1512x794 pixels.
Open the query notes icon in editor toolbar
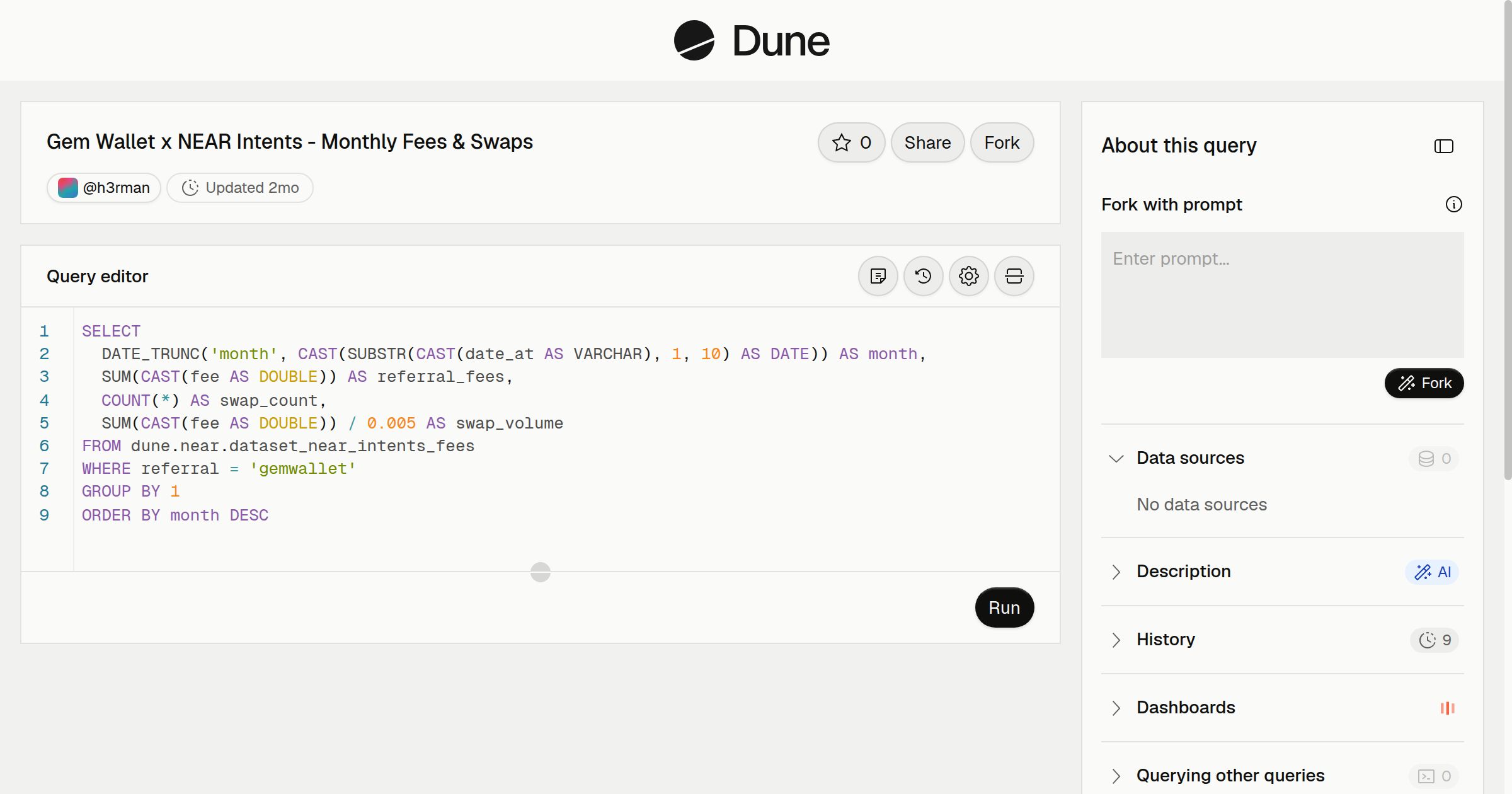pyautogui.click(x=878, y=276)
